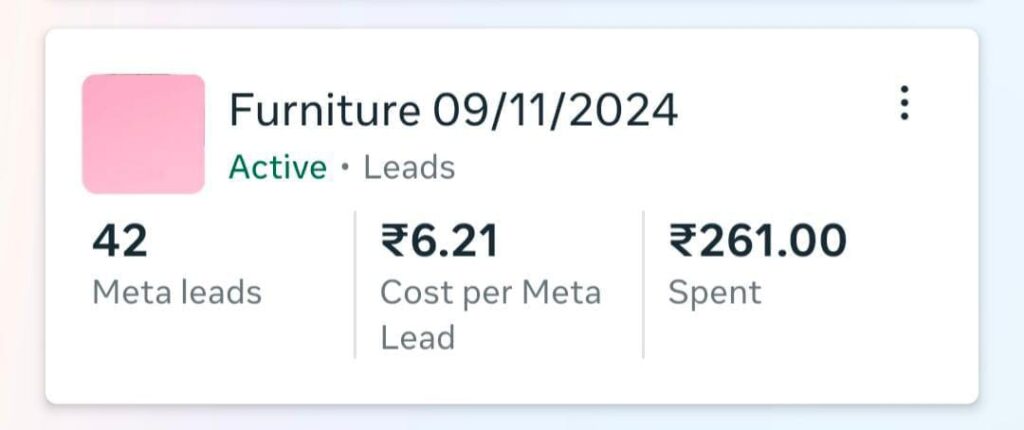1024x430 pixels.
Task: Click the dot separator between Active and Leads
Action: pos(345,168)
